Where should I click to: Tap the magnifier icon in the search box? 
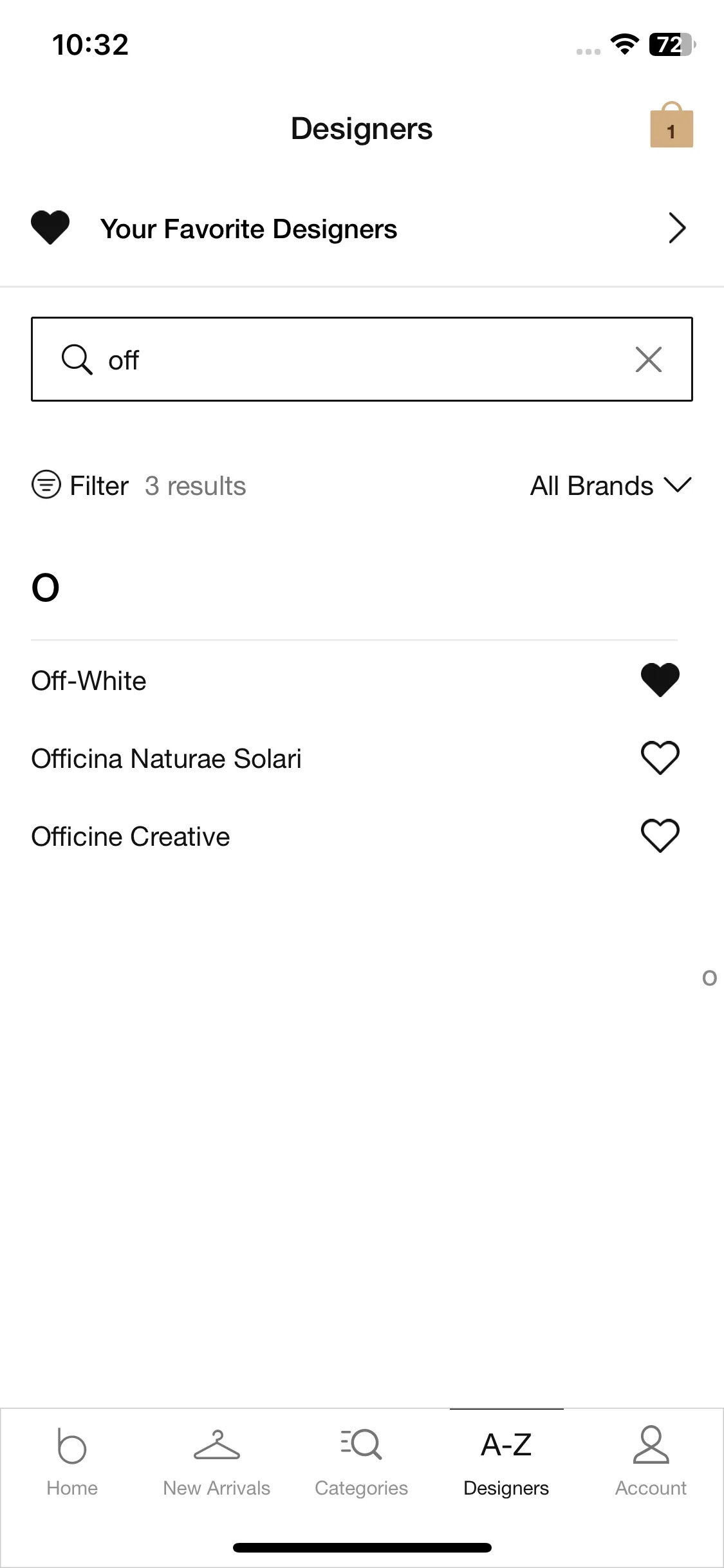point(77,359)
